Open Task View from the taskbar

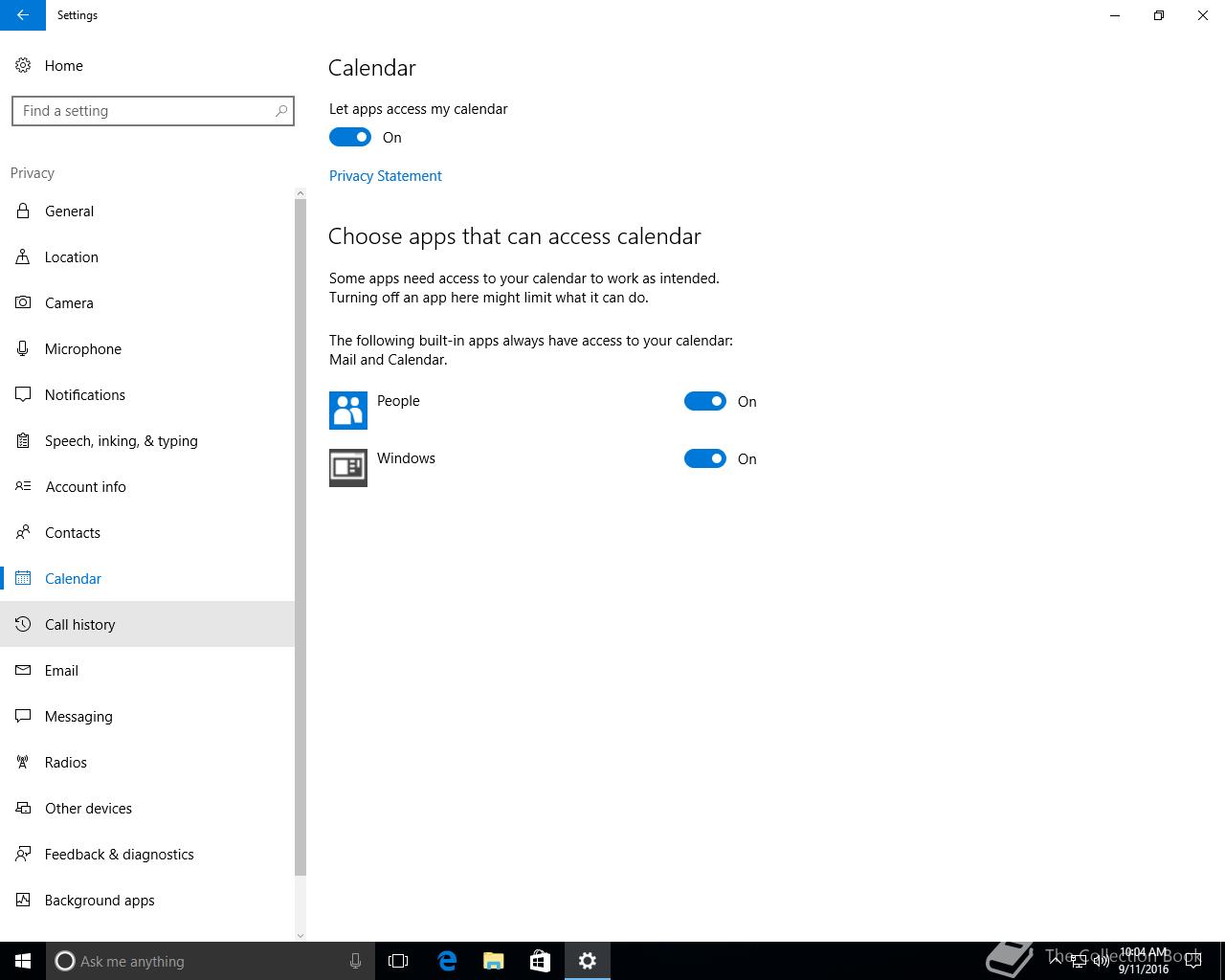398,961
